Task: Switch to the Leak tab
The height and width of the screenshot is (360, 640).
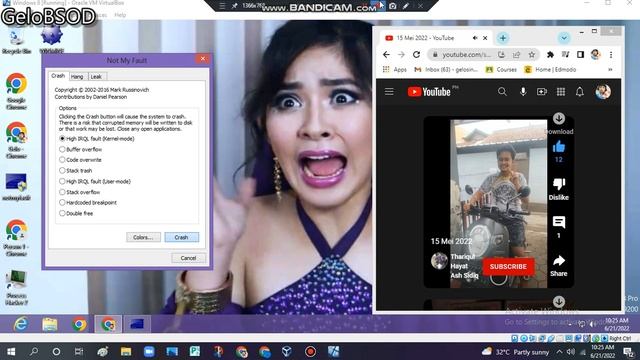Action: pyautogui.click(x=96, y=76)
